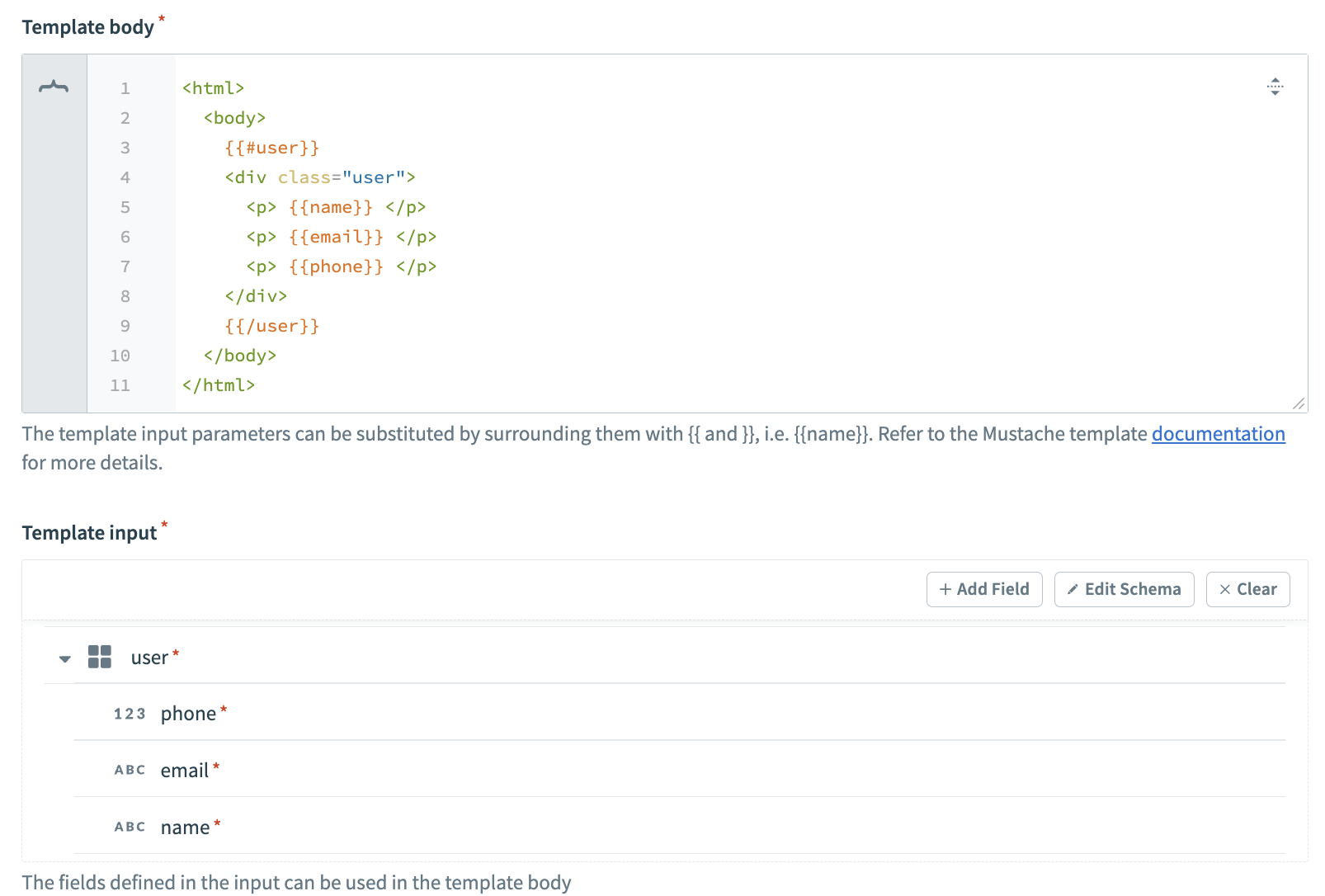The width and height of the screenshot is (1325, 896).
Task: Open the Edit Schema dialog
Action: click(1124, 589)
